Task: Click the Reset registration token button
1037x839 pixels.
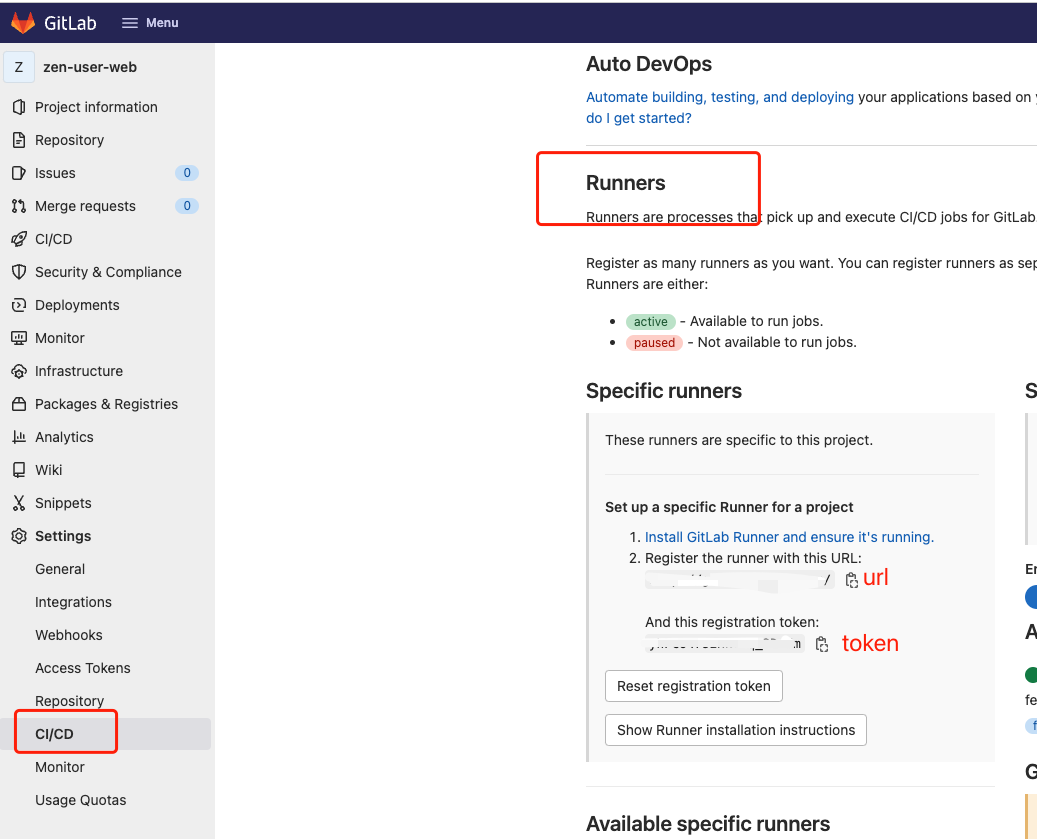Action: [x=694, y=686]
